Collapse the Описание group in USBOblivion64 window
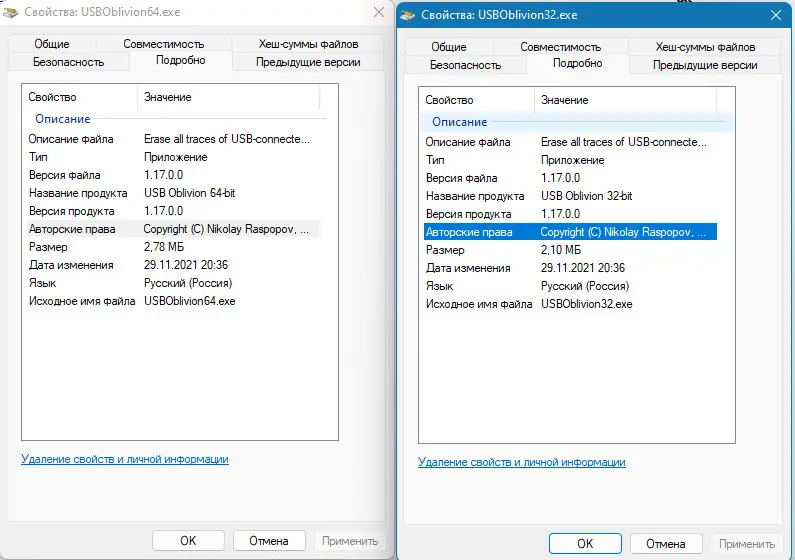The height and width of the screenshot is (560, 795). 63,119
